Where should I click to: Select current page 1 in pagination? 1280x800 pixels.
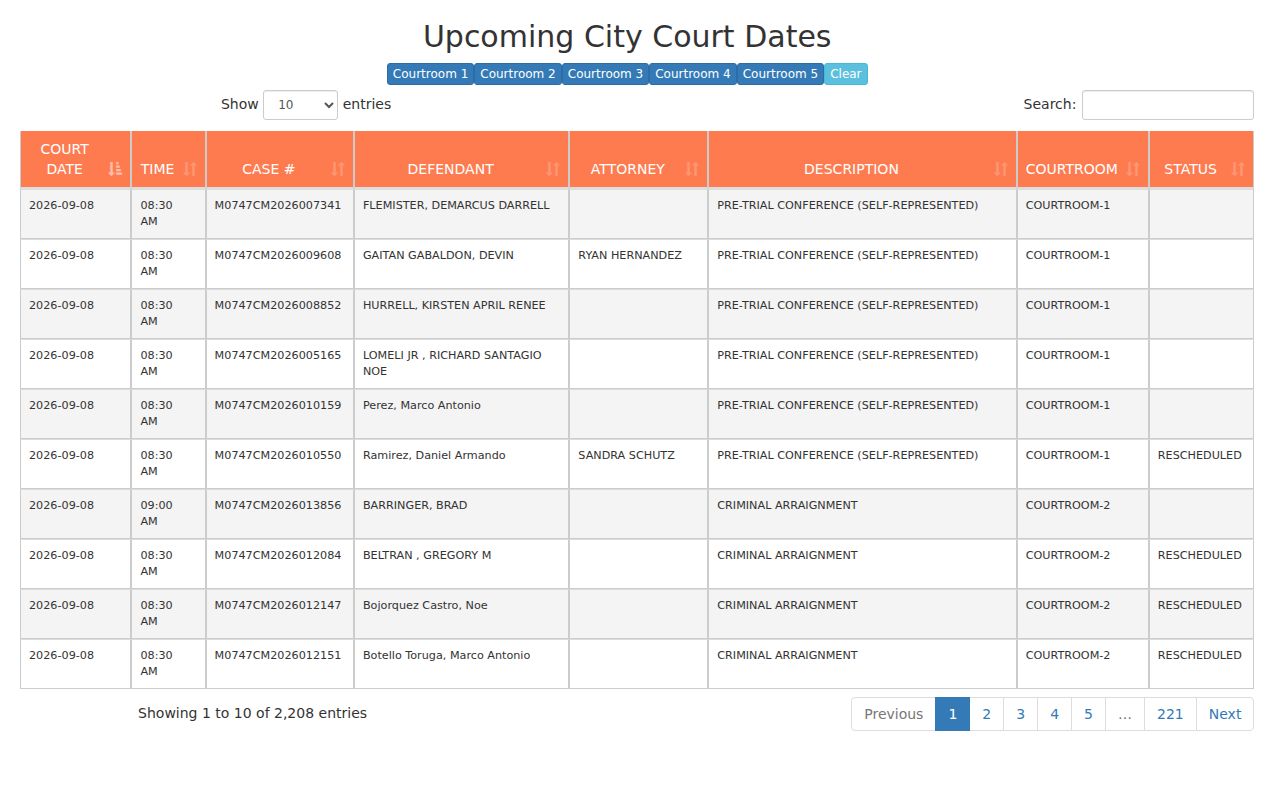[952, 714]
